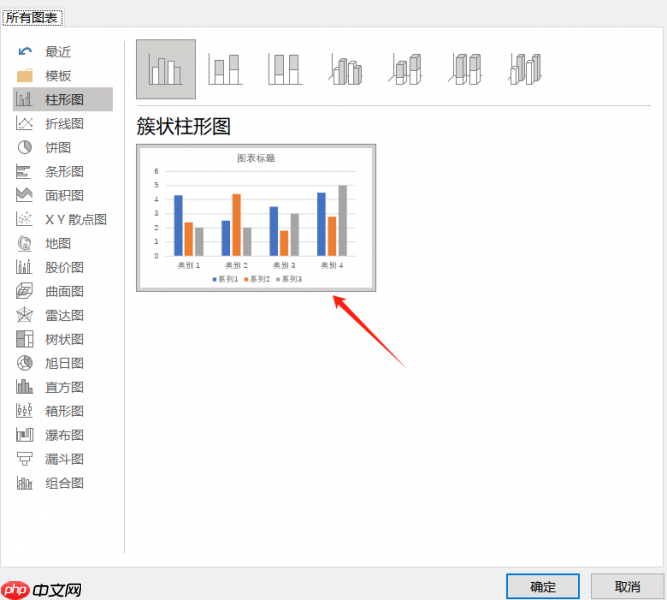667x600 pixels.
Task: Select the clustered column chart subtype icon
Action: tap(166, 69)
